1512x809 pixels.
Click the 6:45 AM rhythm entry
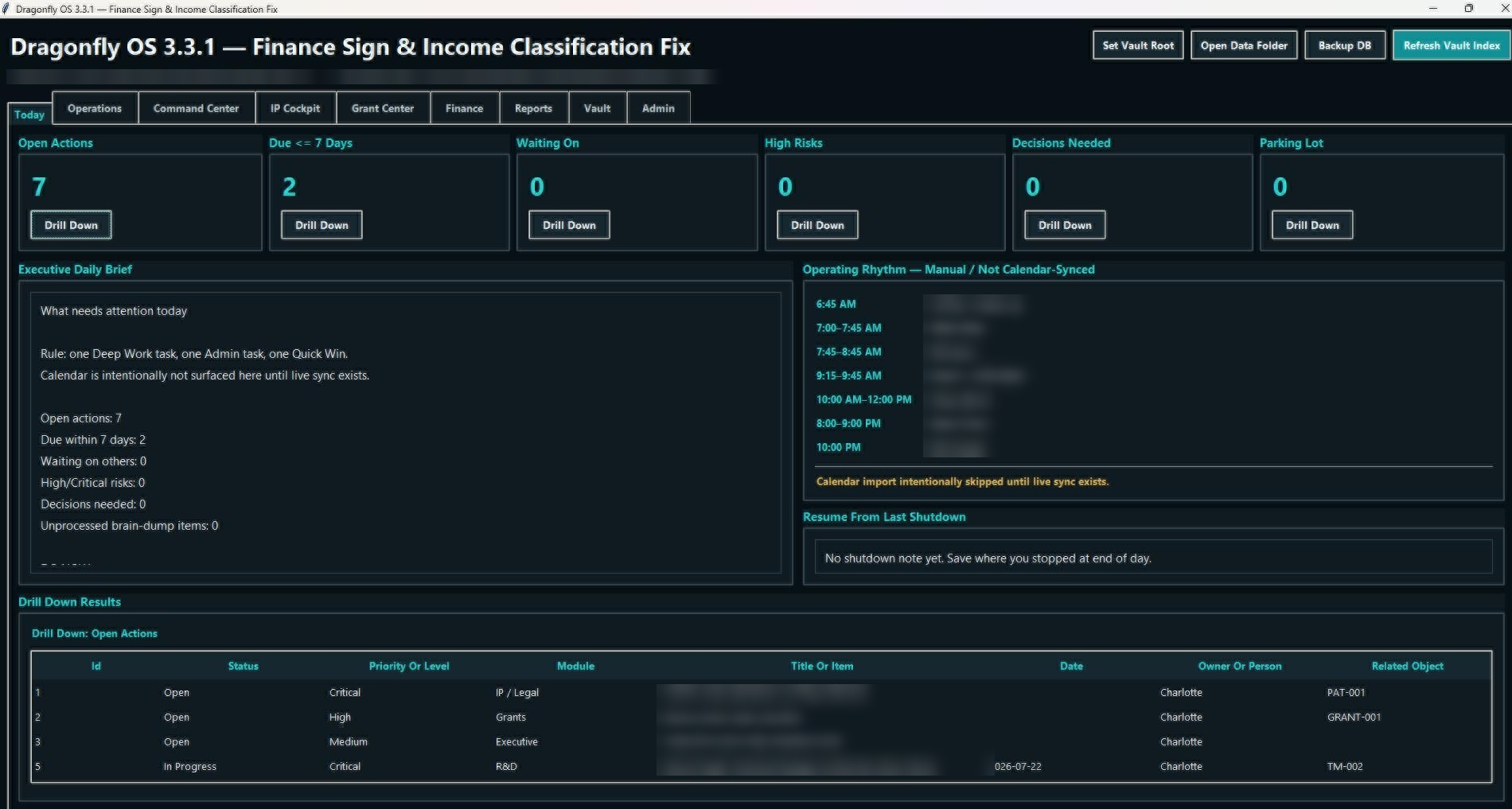tap(836, 304)
